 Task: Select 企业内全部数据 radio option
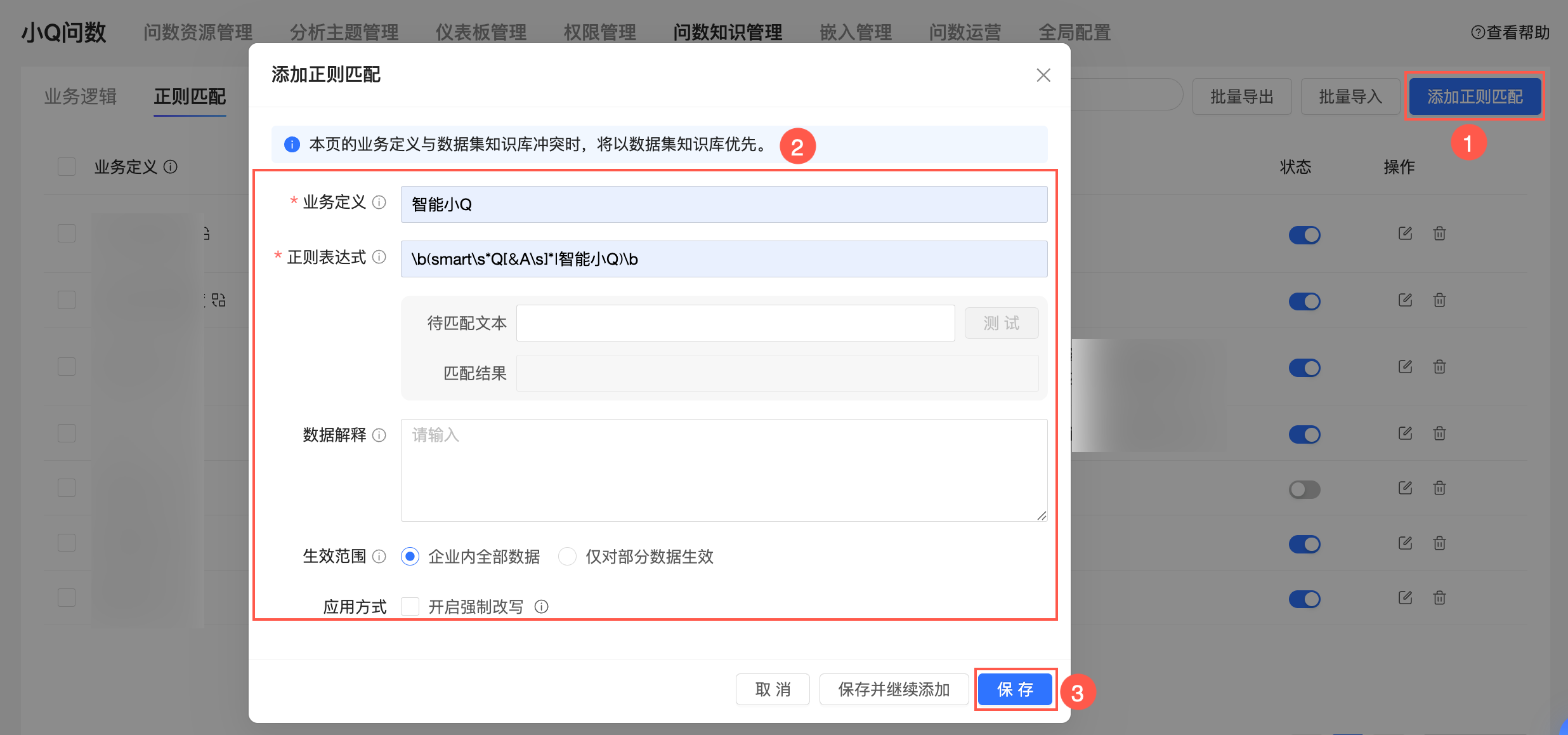[410, 557]
